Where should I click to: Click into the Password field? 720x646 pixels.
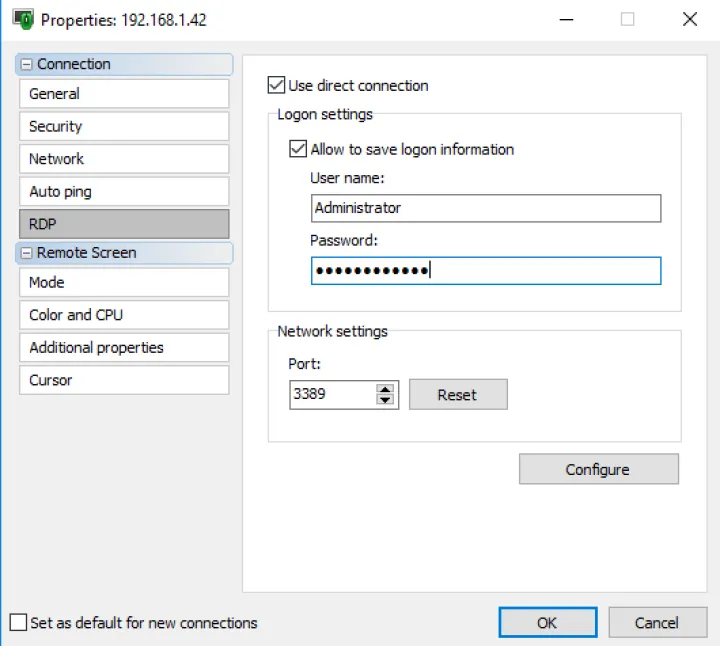point(485,271)
